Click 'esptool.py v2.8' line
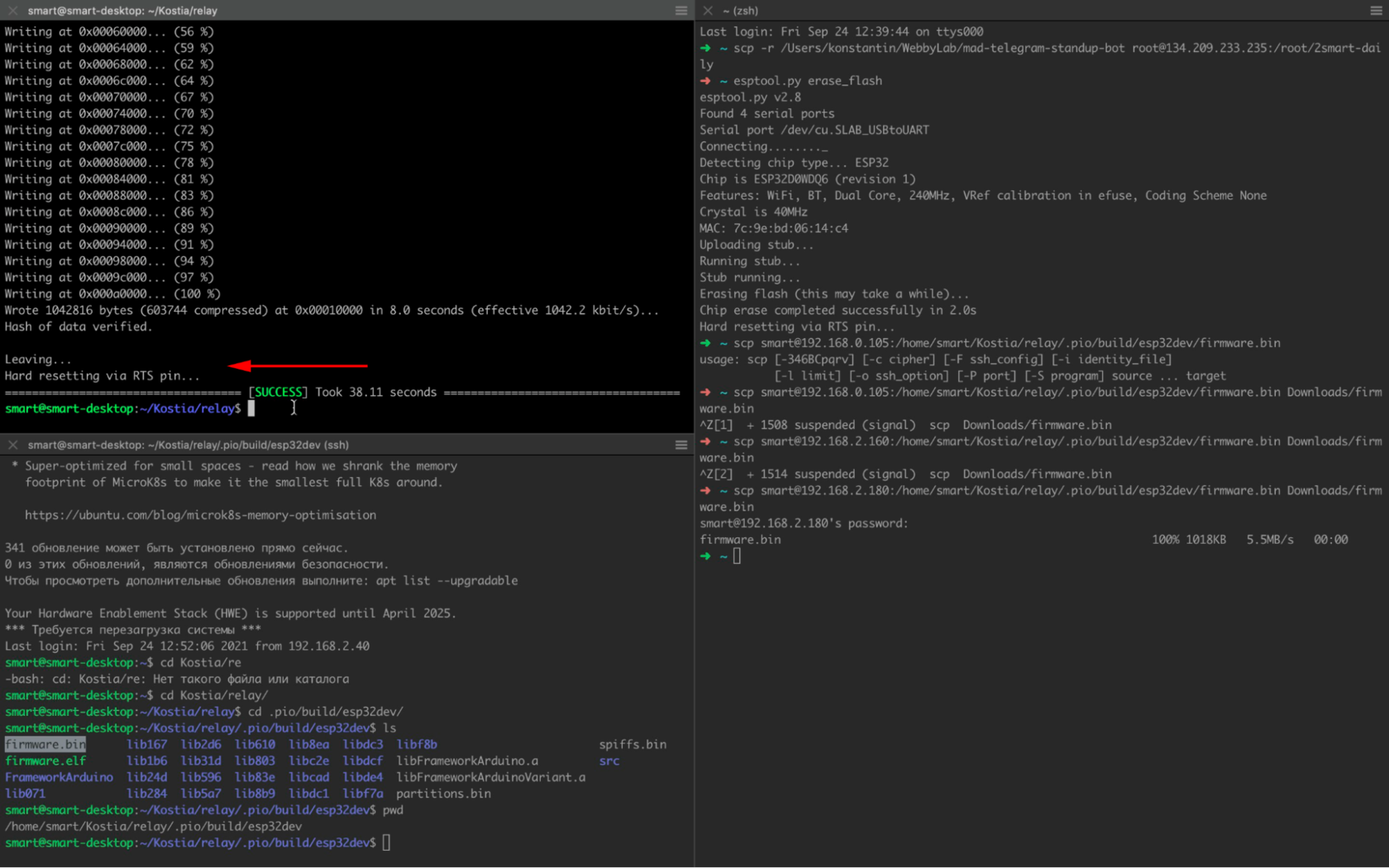 click(x=750, y=97)
